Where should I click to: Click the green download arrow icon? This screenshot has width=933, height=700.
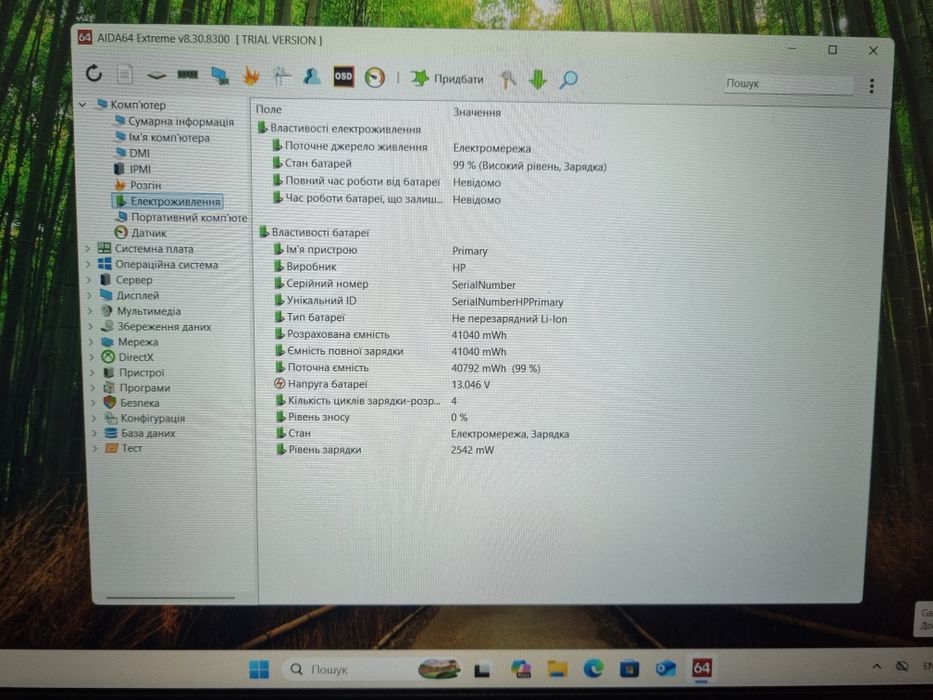pyautogui.click(x=538, y=80)
